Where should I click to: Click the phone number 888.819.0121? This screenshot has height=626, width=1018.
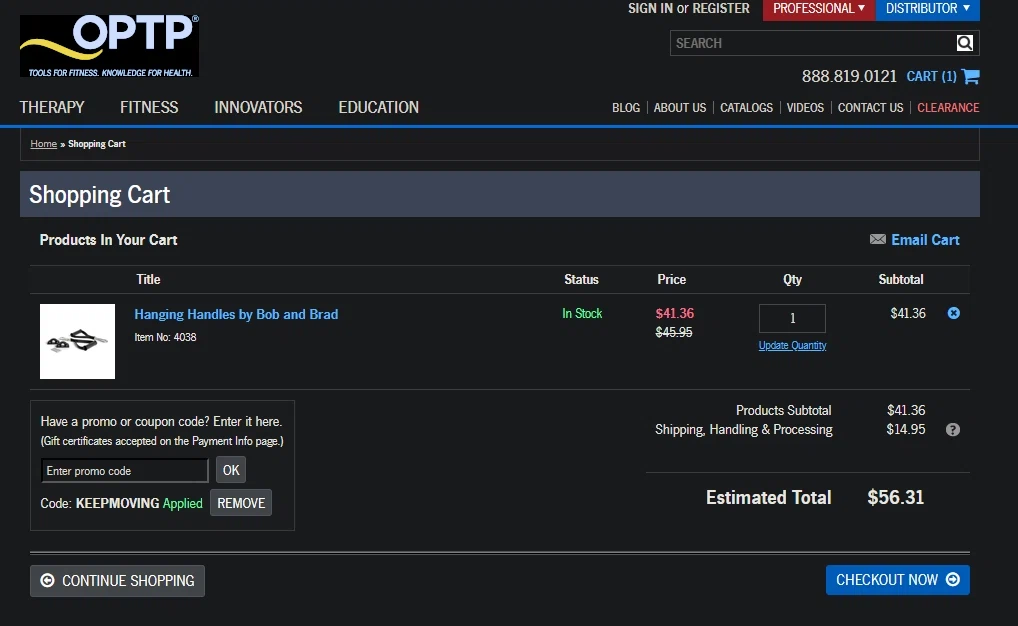tap(849, 77)
